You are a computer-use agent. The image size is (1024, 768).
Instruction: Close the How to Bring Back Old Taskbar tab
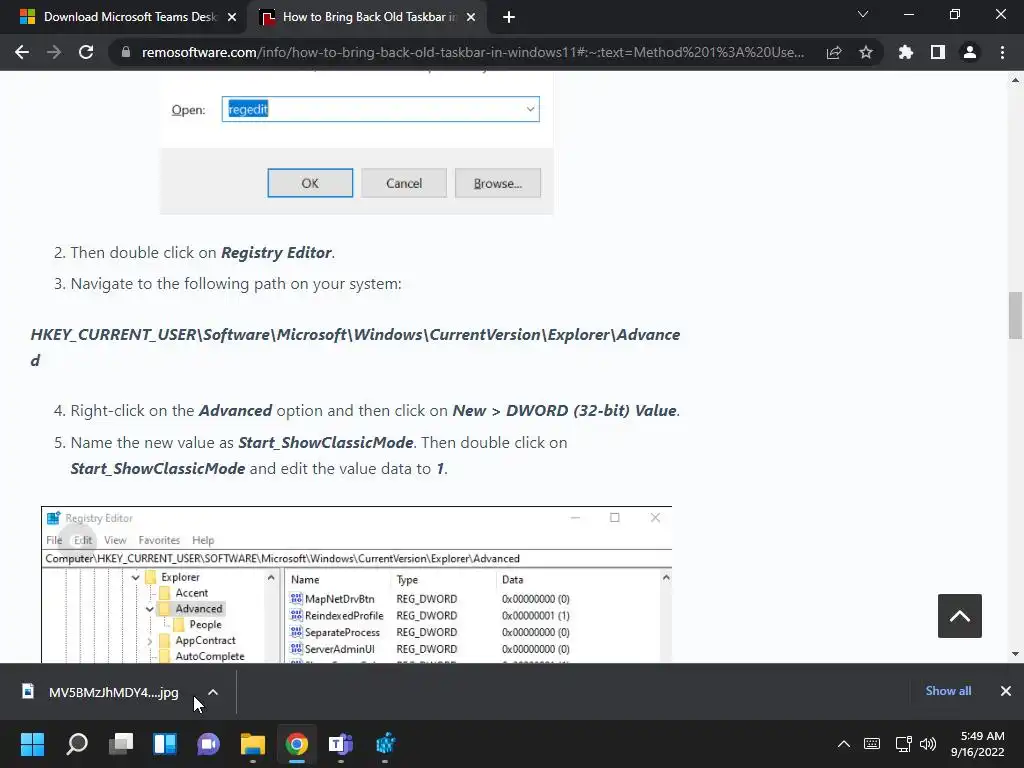point(471,17)
